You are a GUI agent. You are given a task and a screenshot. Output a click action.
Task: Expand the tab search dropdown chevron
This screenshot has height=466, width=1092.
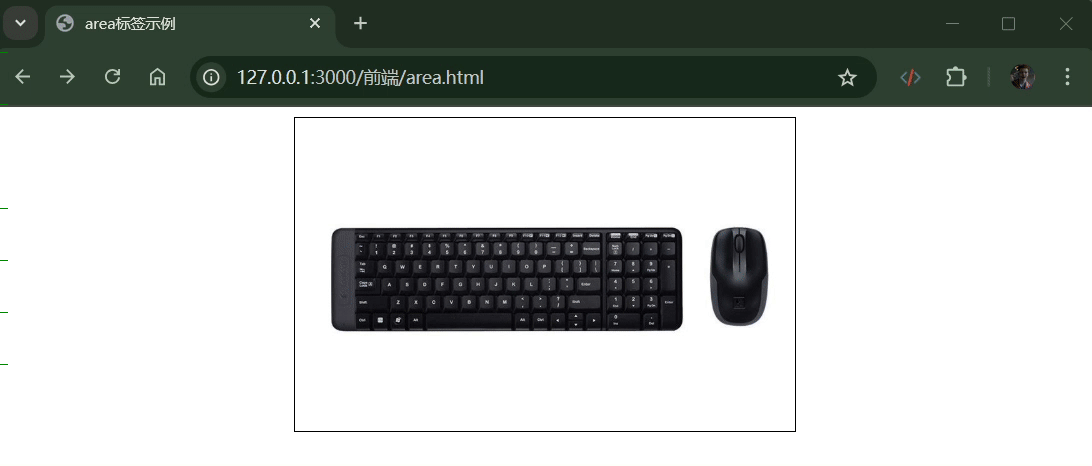20,23
